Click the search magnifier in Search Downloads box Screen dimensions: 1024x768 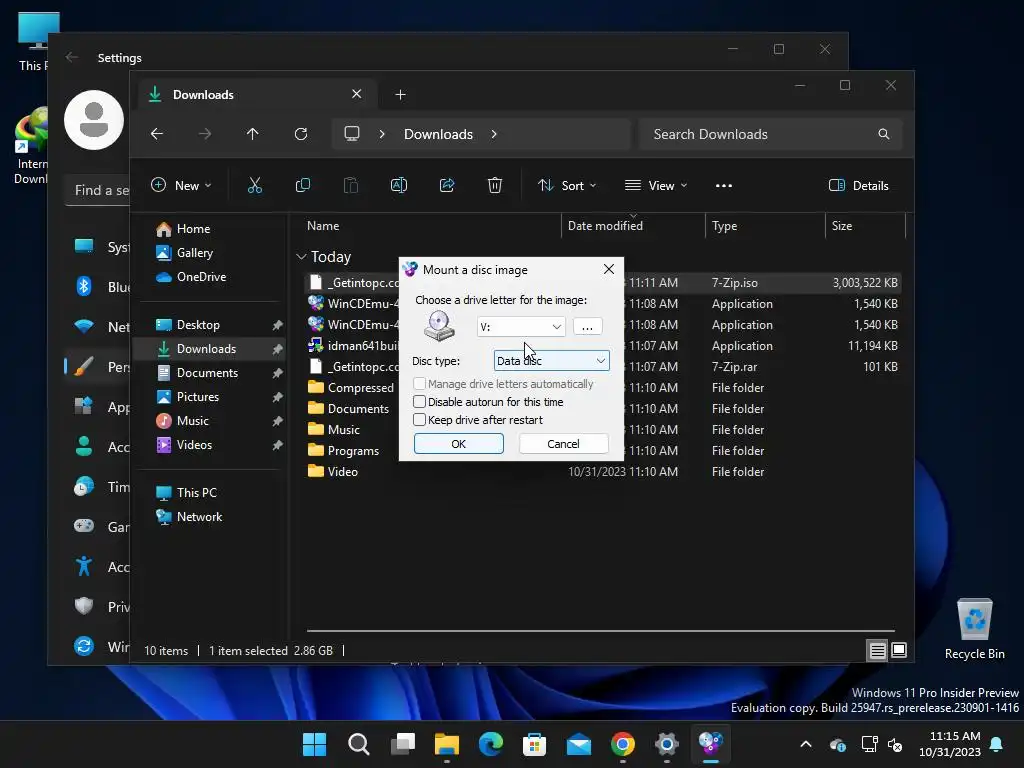[884, 134]
